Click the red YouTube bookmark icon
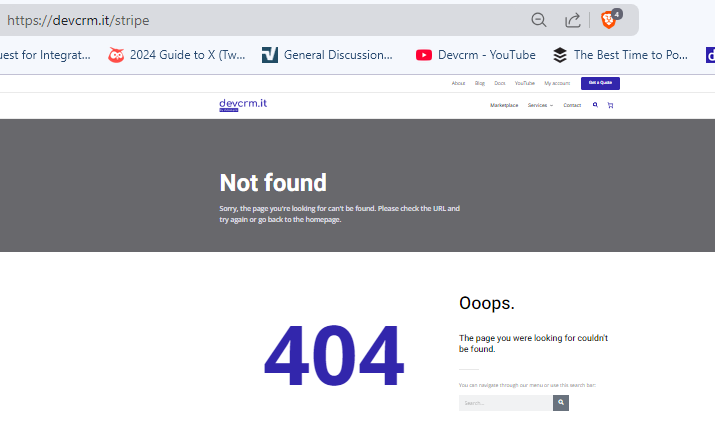Screen dimensions: 715x442 click(424, 55)
